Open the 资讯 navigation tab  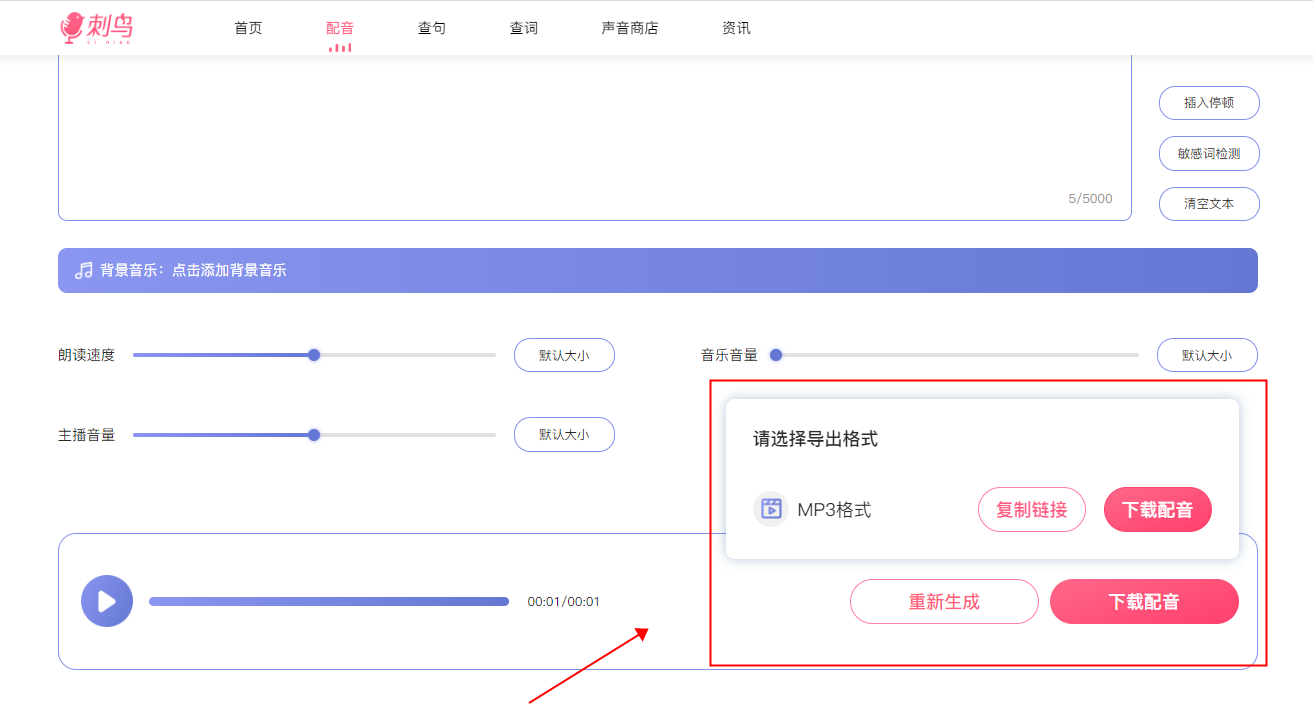point(736,28)
